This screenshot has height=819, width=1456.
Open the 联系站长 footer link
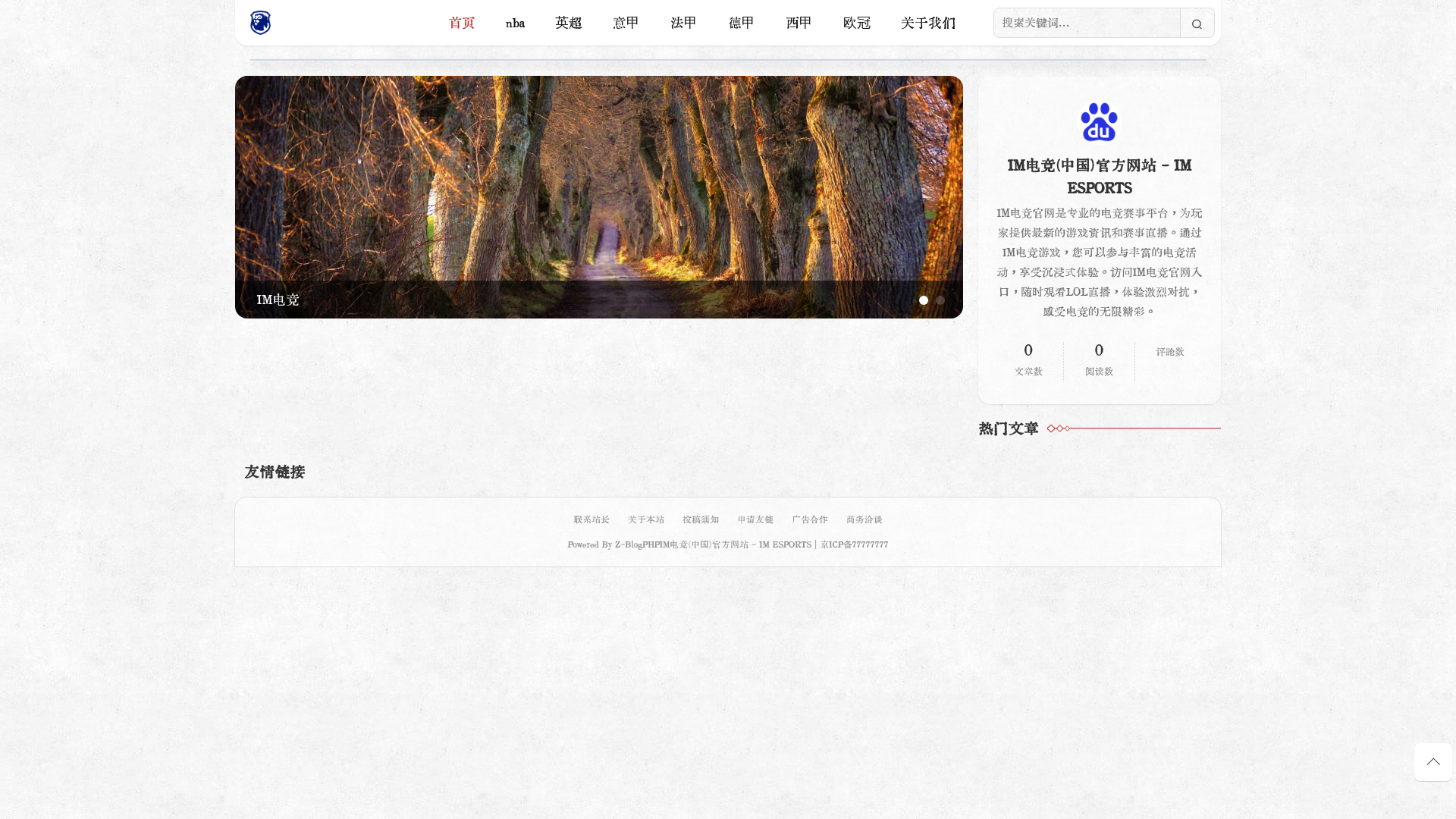(x=591, y=519)
